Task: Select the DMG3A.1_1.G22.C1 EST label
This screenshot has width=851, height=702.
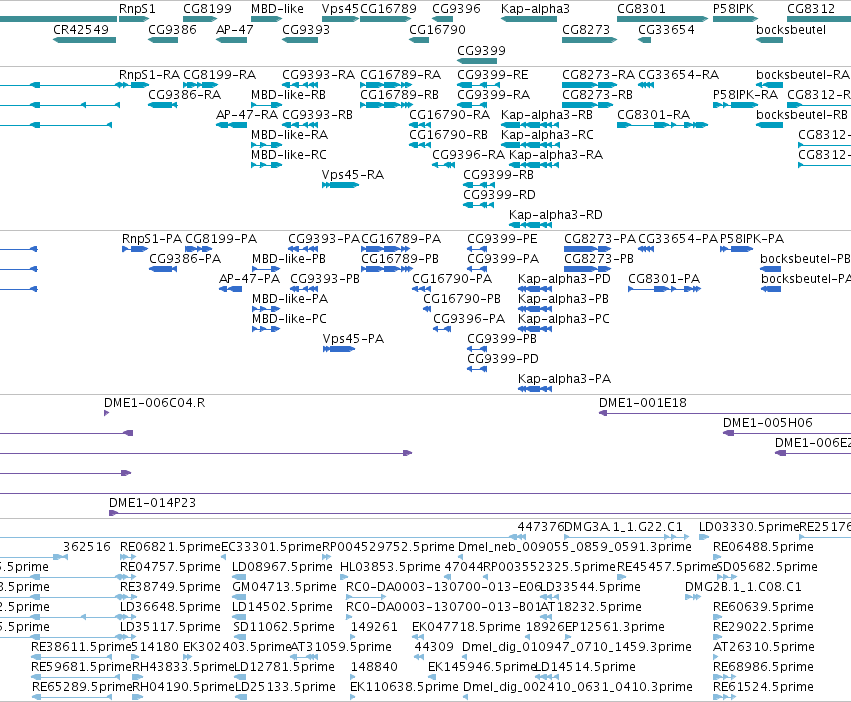Action: click(623, 527)
